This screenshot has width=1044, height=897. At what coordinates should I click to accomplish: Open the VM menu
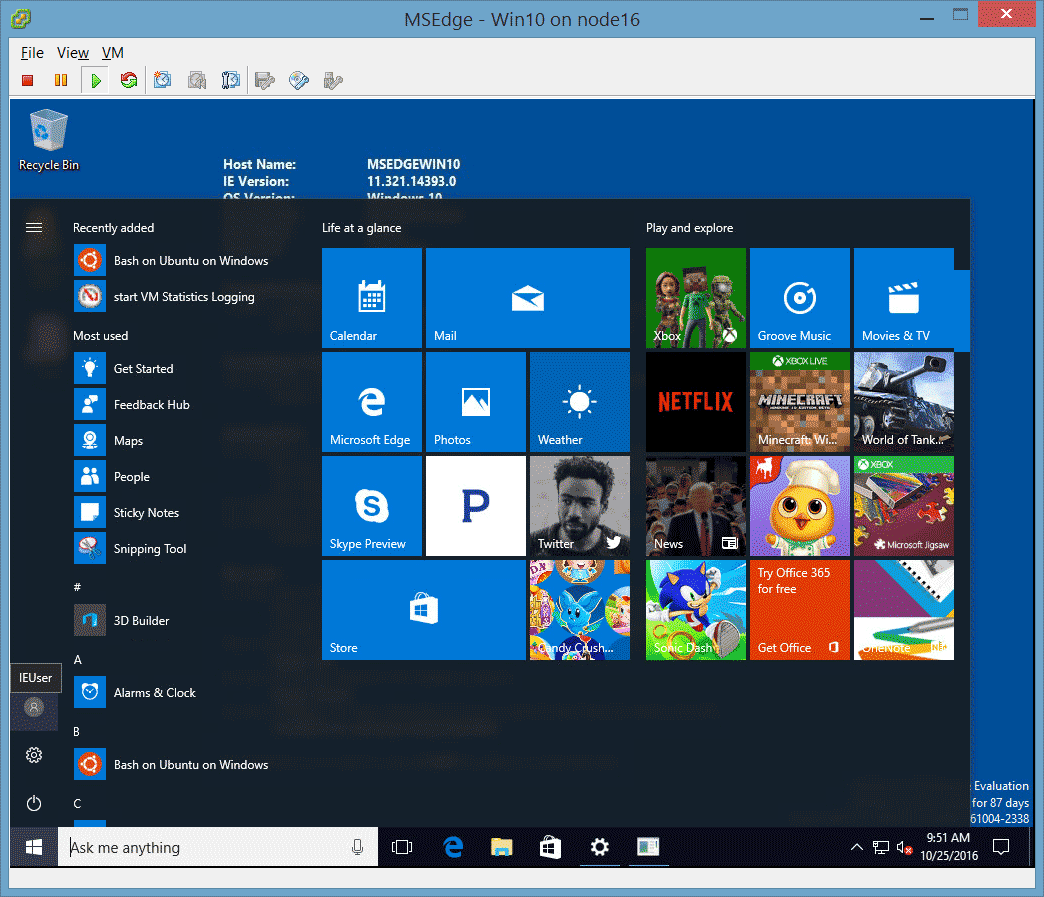click(113, 53)
